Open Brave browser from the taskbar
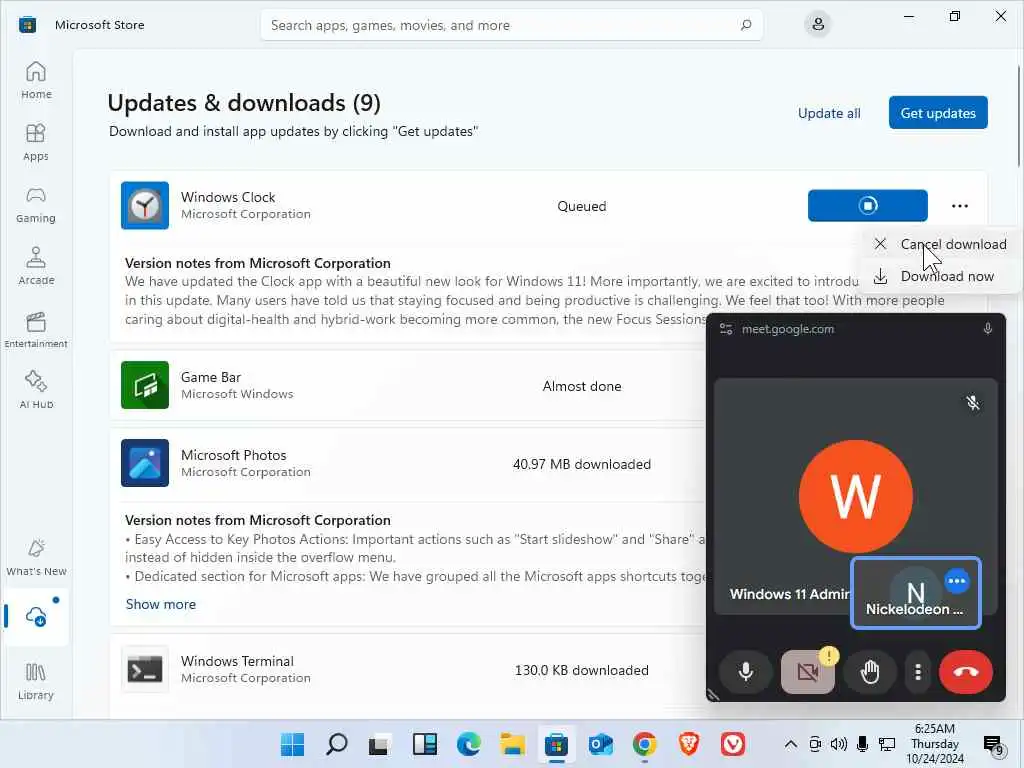The height and width of the screenshot is (768, 1024). click(x=688, y=744)
